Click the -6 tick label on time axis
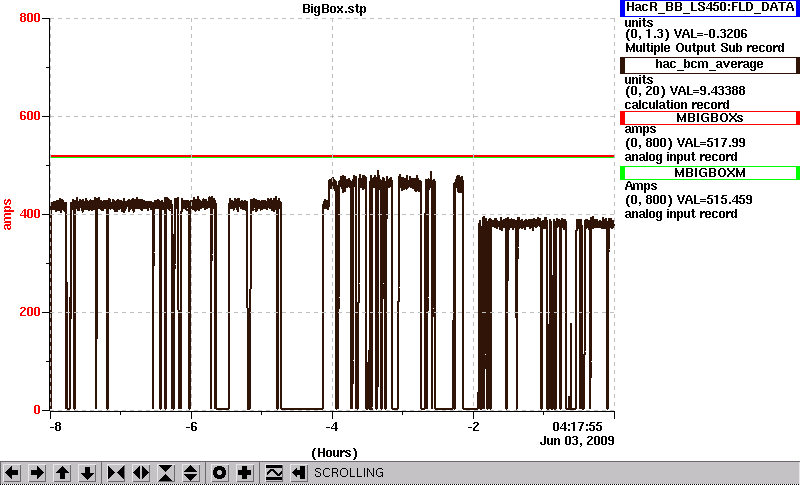The height and width of the screenshot is (485, 800). 191,426
